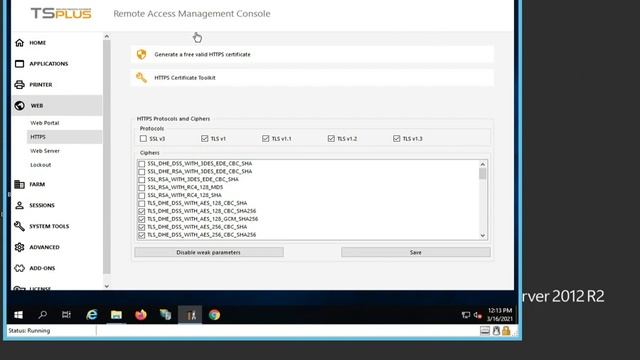Viewport: 640px width, 360px height.
Task: Open Web Server submenu item
Action: click(x=45, y=151)
